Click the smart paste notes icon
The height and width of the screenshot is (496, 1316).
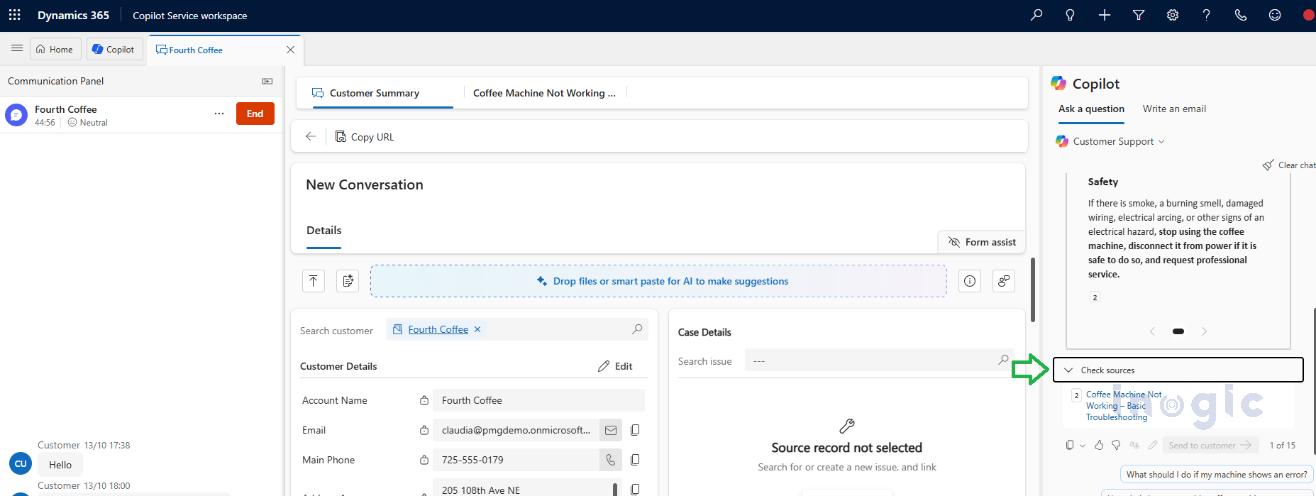(x=347, y=281)
